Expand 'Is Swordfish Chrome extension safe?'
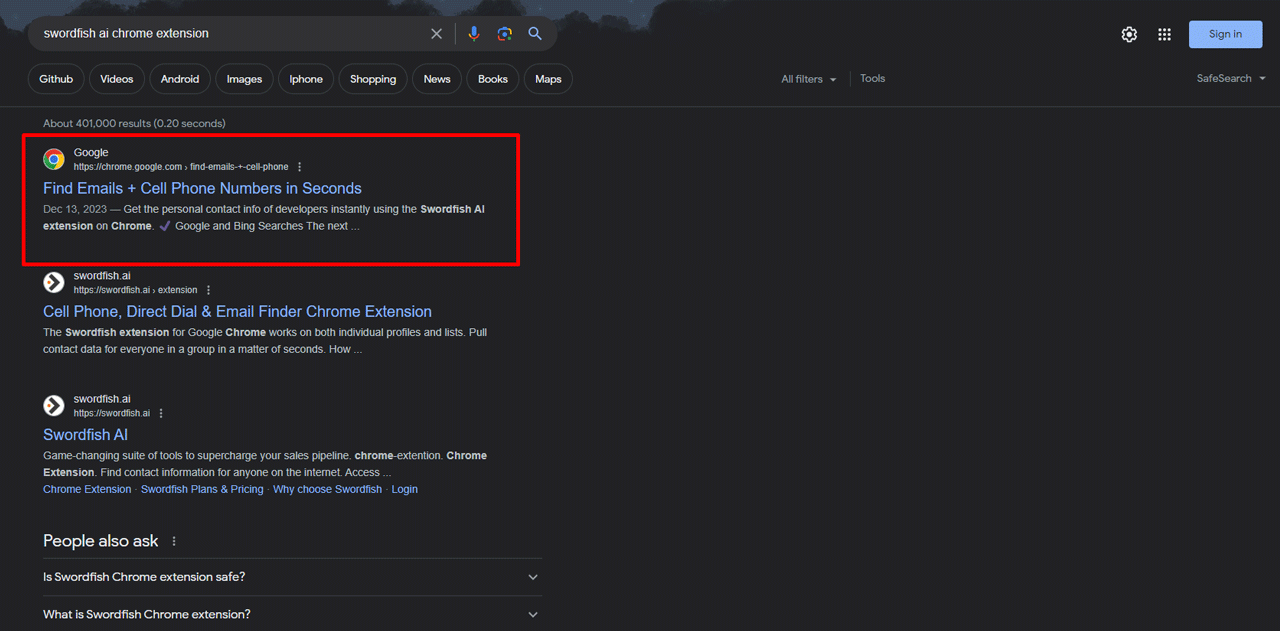The width and height of the screenshot is (1280, 631). pos(292,577)
